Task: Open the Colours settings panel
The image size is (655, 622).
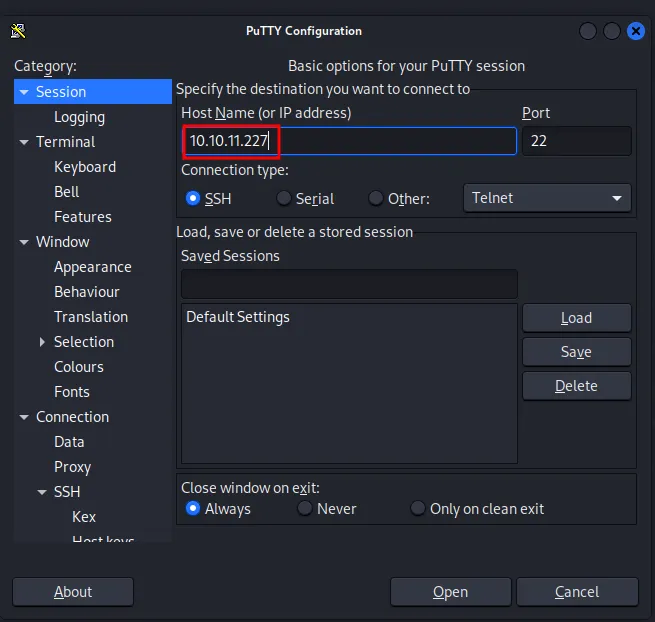Action: click(x=79, y=367)
